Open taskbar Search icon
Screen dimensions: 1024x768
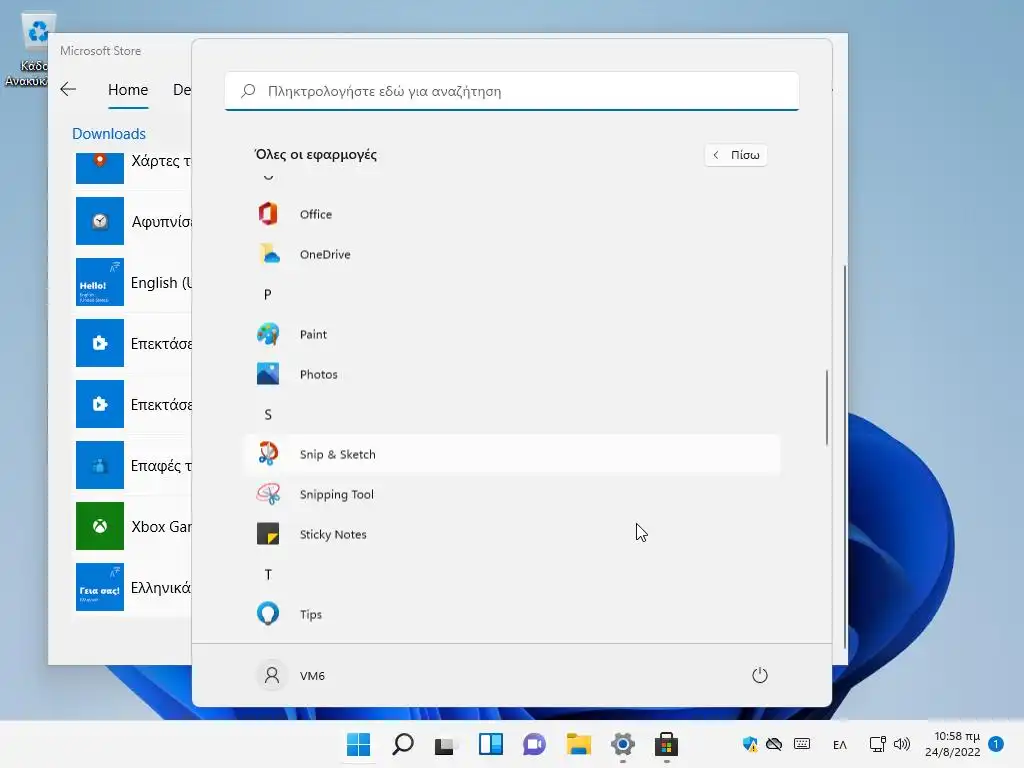point(403,744)
